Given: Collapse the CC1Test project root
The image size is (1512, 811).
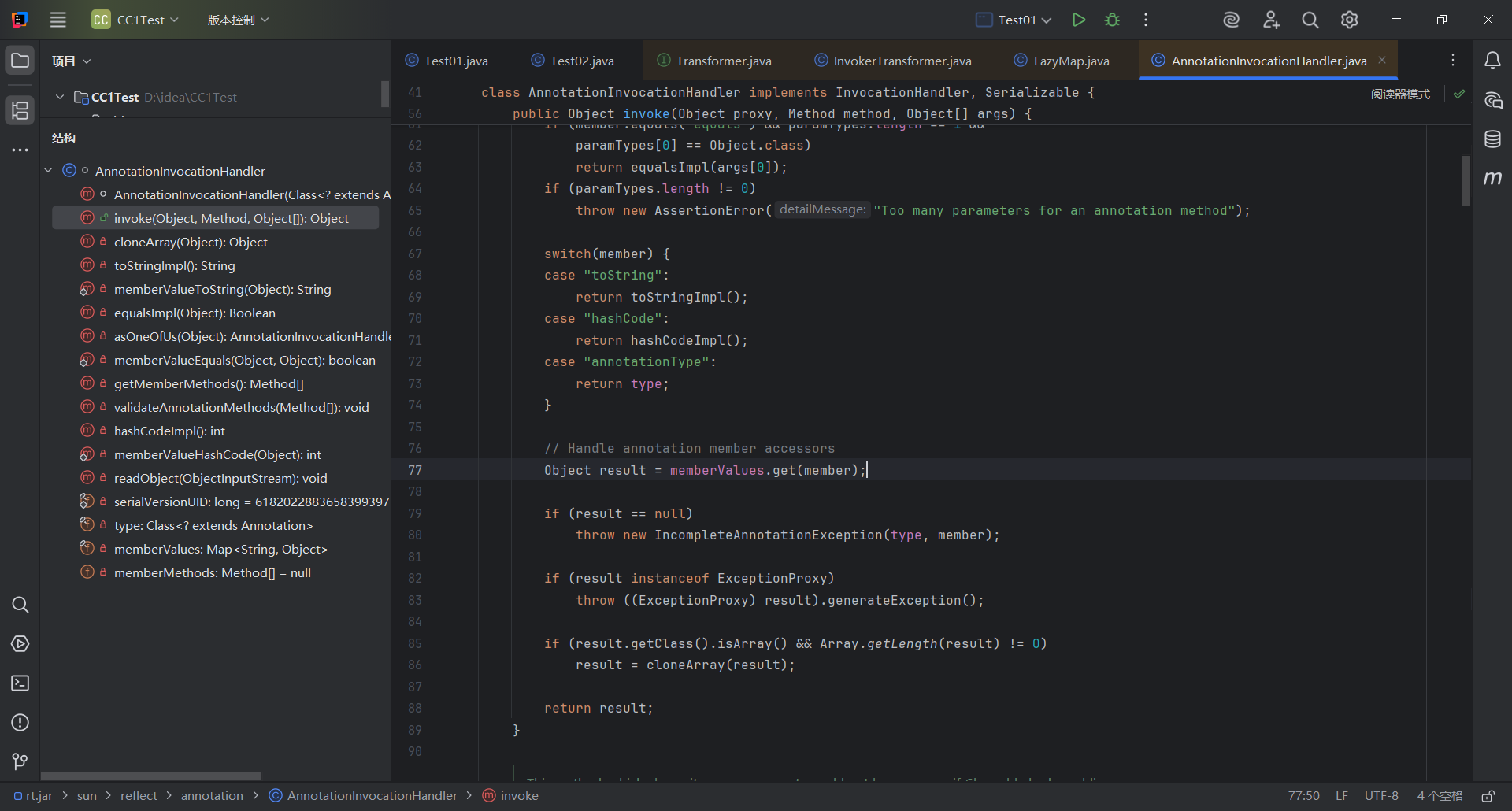Looking at the screenshot, I should pyautogui.click(x=59, y=97).
